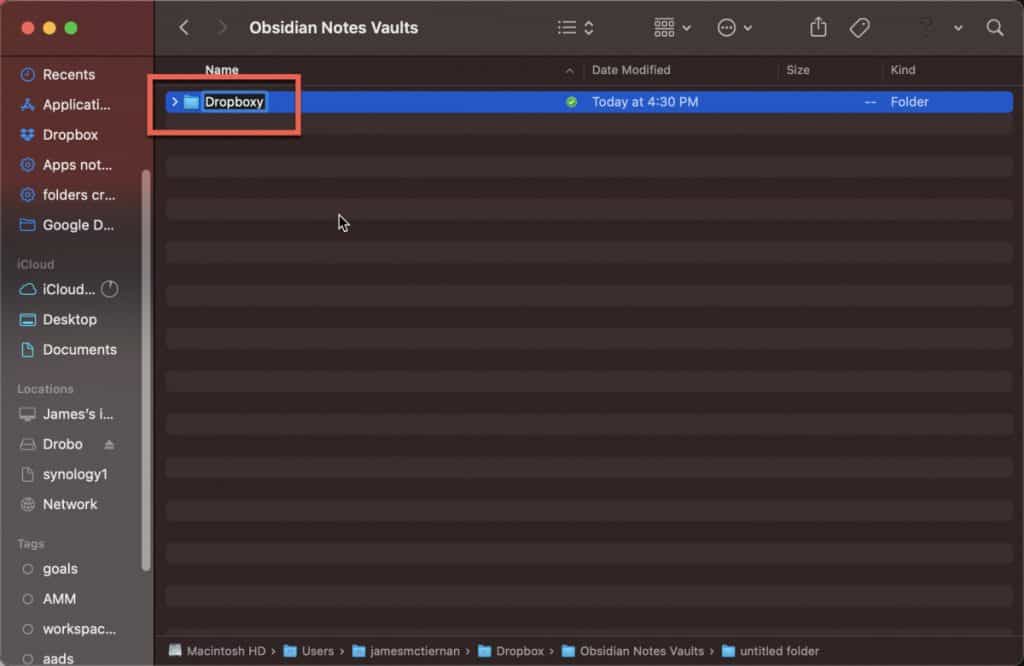This screenshot has height=666, width=1024.
Task: Click Users in the path bar
Action: pos(309,651)
